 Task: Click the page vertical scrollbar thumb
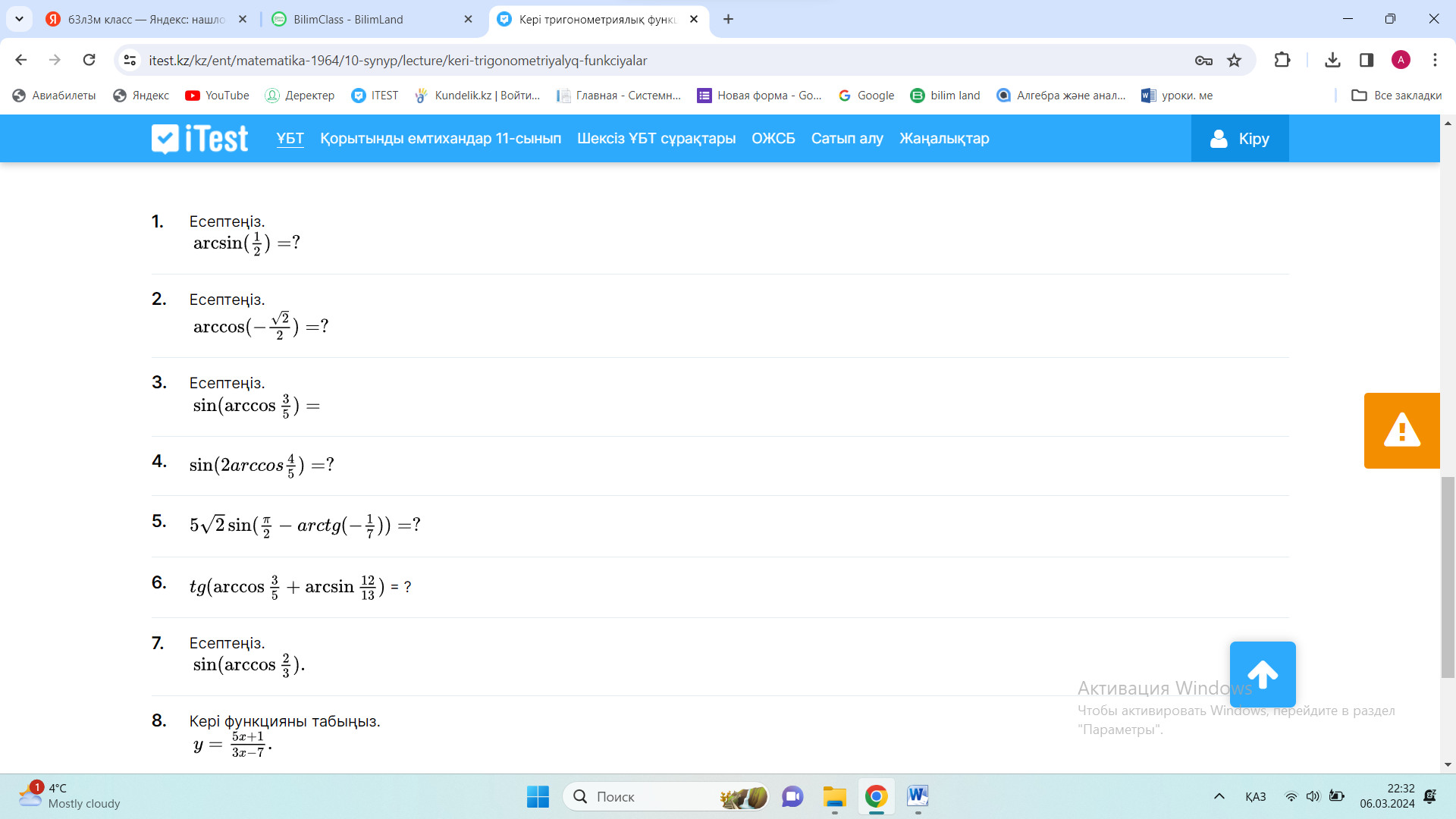[1448, 576]
